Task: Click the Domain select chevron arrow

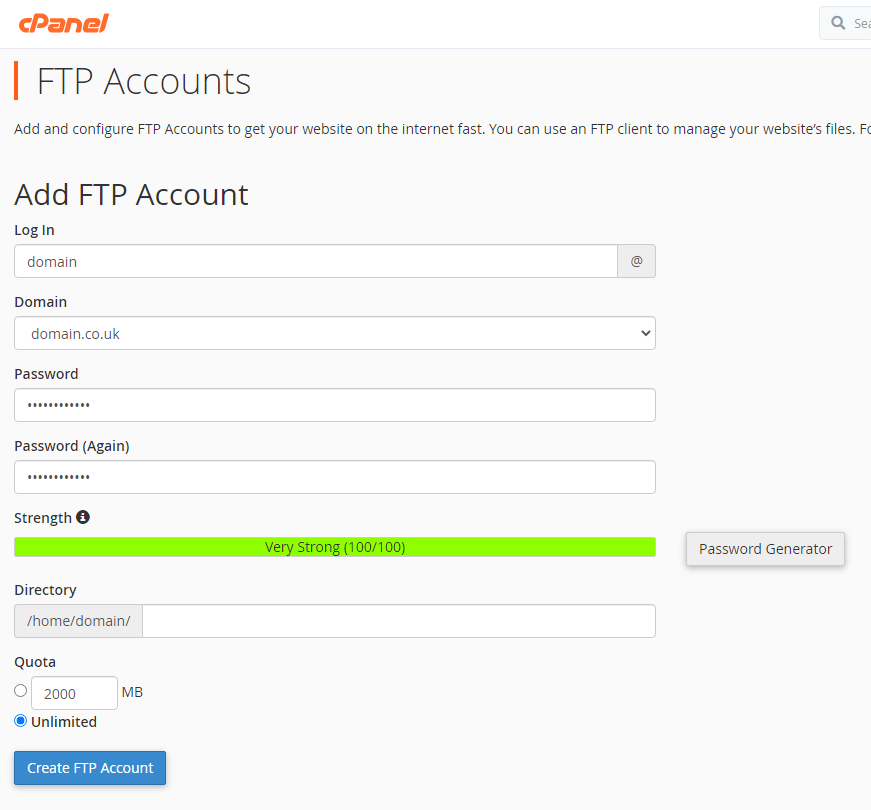Action: (644, 333)
